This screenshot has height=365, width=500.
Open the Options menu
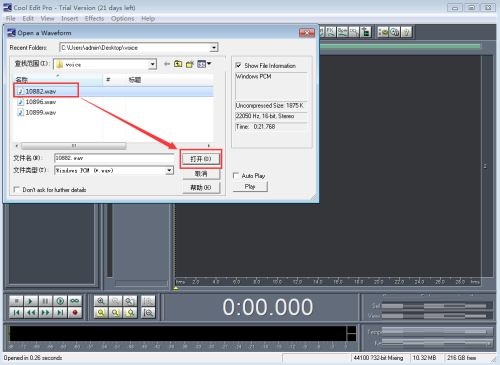(122, 18)
